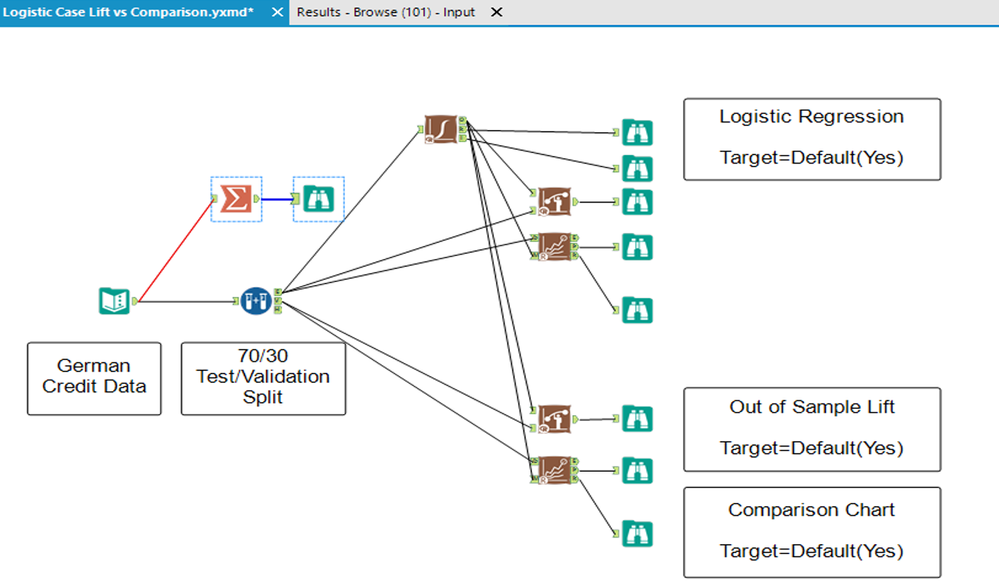Close the Logistic Case Lift vs Comparison.yxmd tab
The height and width of the screenshot is (587, 999).
tap(277, 12)
